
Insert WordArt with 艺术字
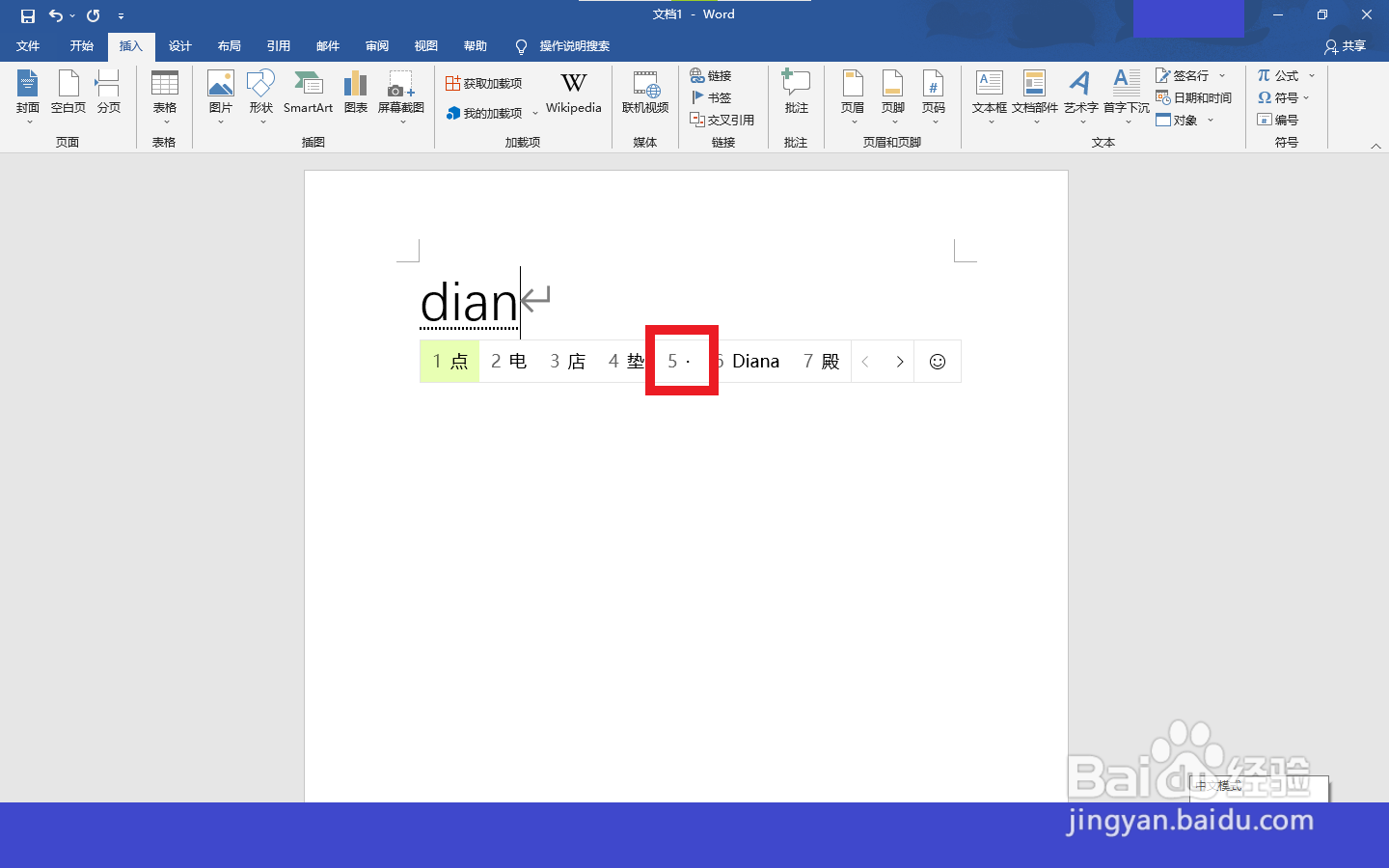pyautogui.click(x=1081, y=95)
